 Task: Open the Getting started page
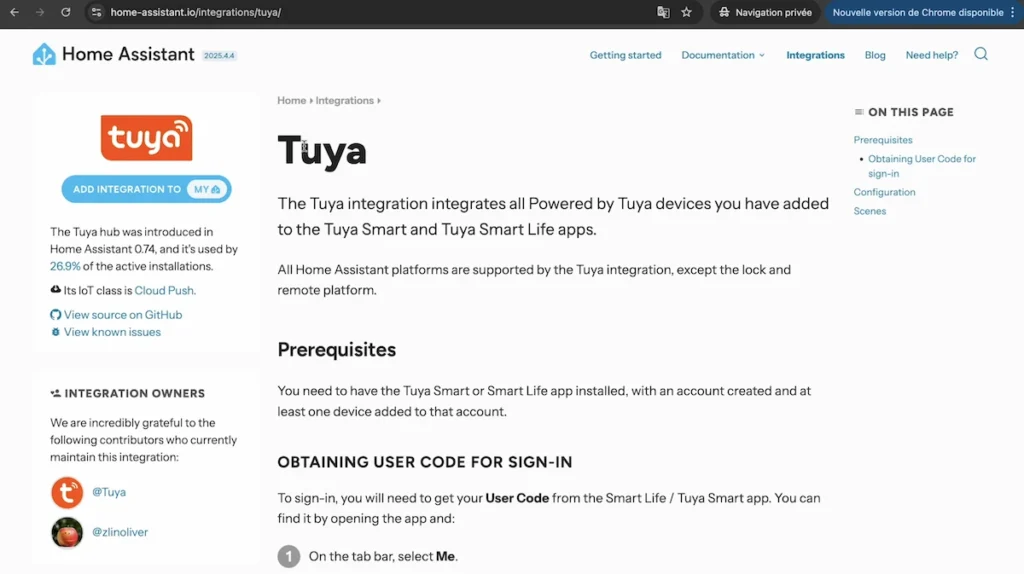point(625,56)
